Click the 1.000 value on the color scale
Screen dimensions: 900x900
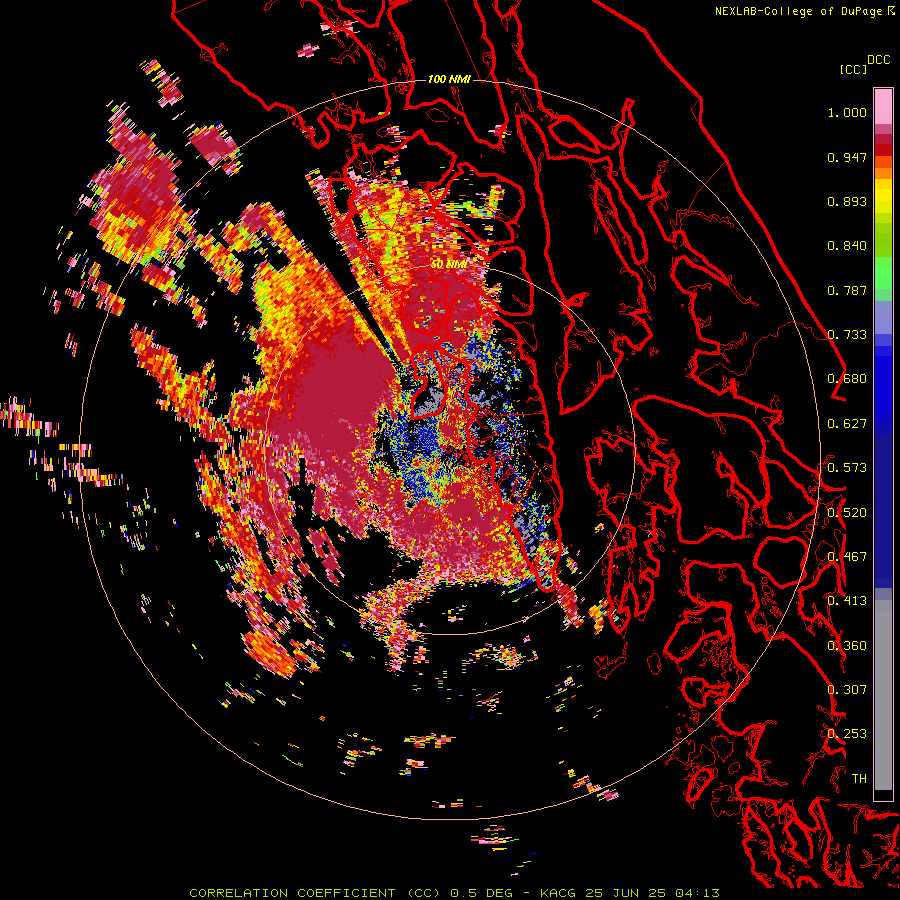[x=847, y=112]
